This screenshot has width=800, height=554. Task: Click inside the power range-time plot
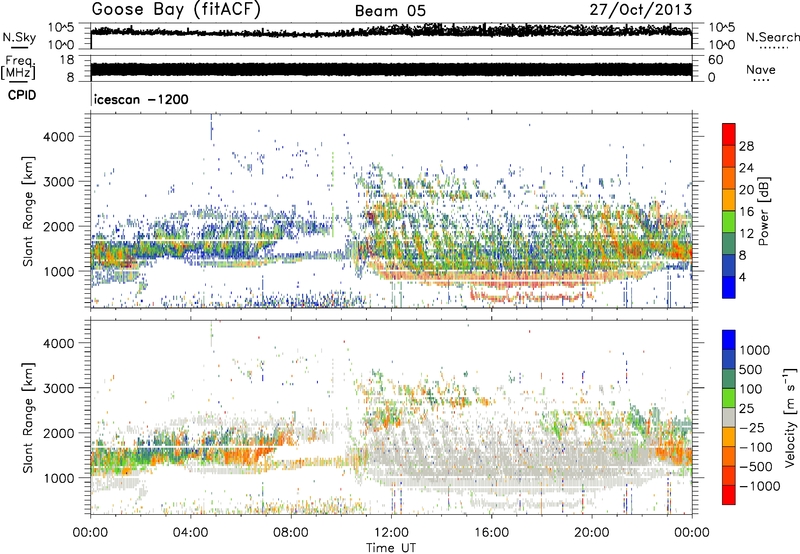click(x=391, y=210)
